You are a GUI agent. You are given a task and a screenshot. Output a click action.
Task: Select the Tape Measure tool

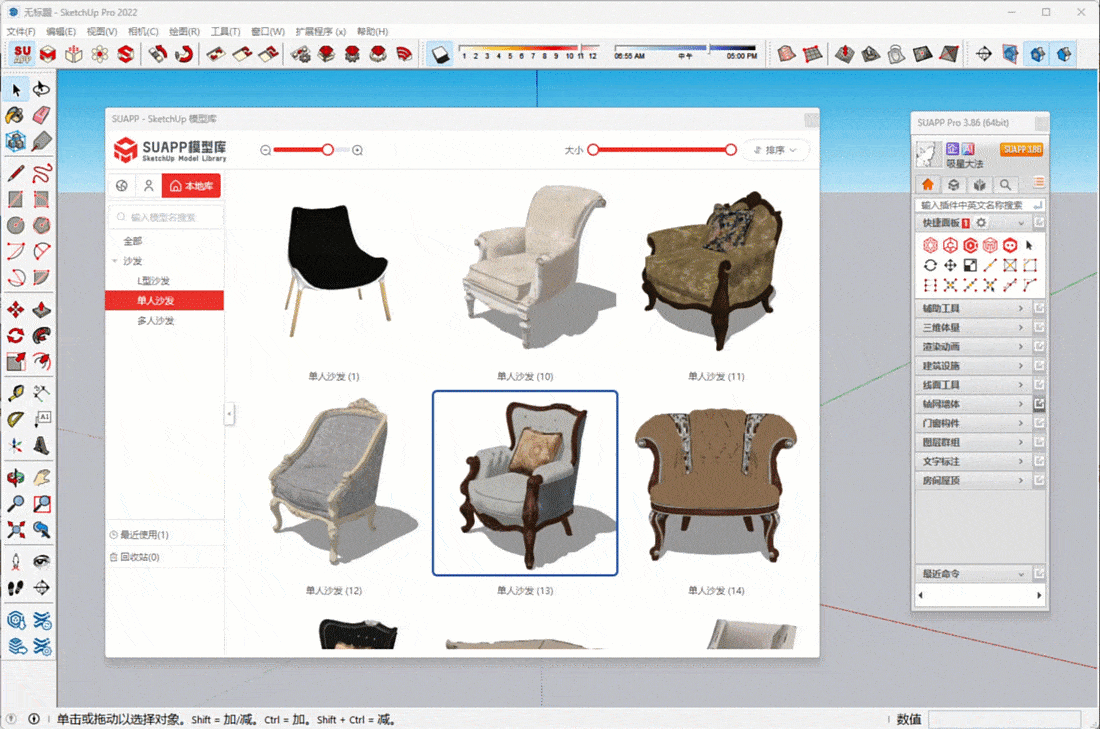click(16, 393)
